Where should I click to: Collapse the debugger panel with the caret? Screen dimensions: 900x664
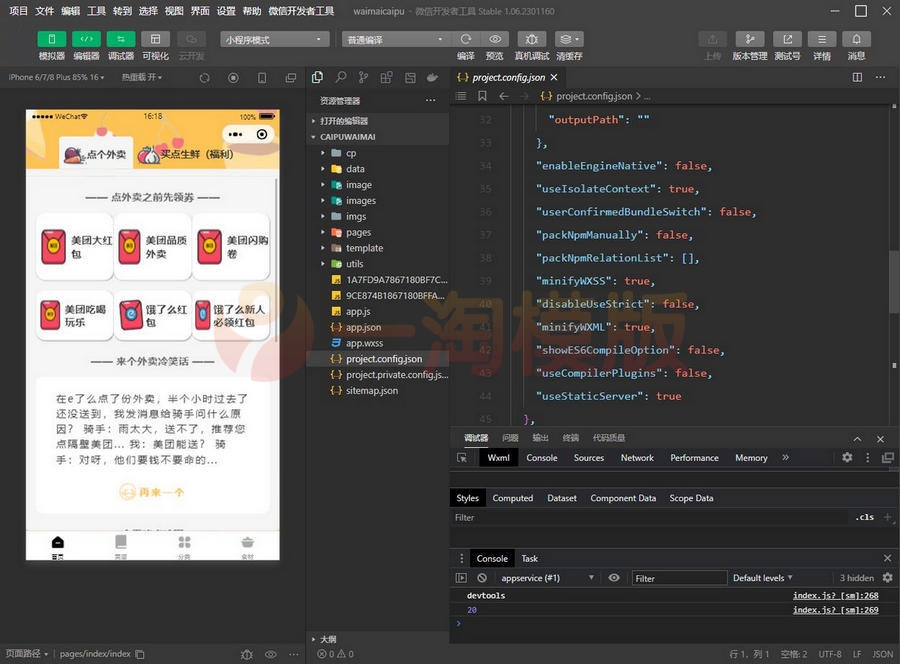click(x=857, y=439)
